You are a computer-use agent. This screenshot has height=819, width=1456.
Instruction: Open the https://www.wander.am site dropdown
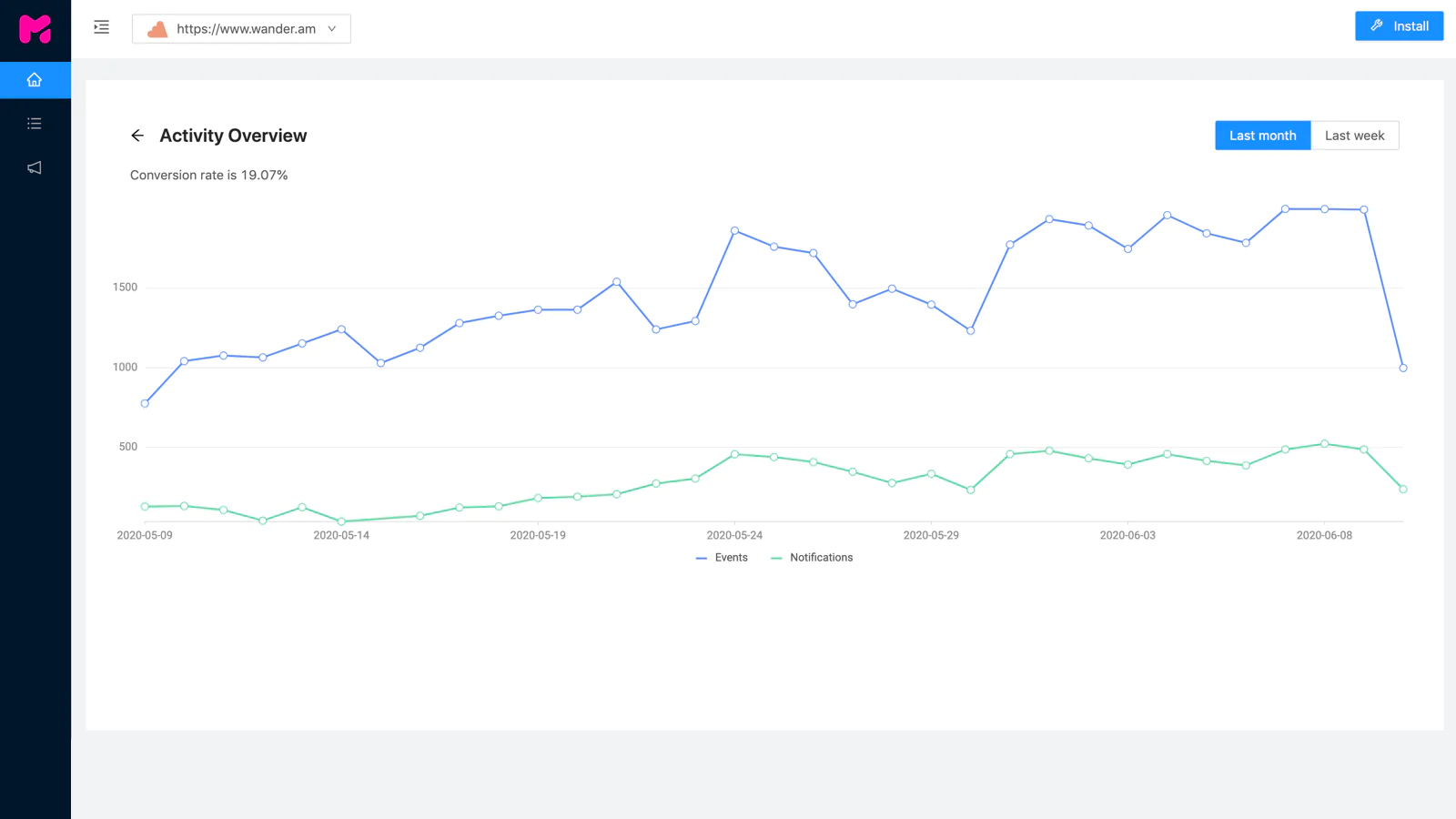(241, 29)
